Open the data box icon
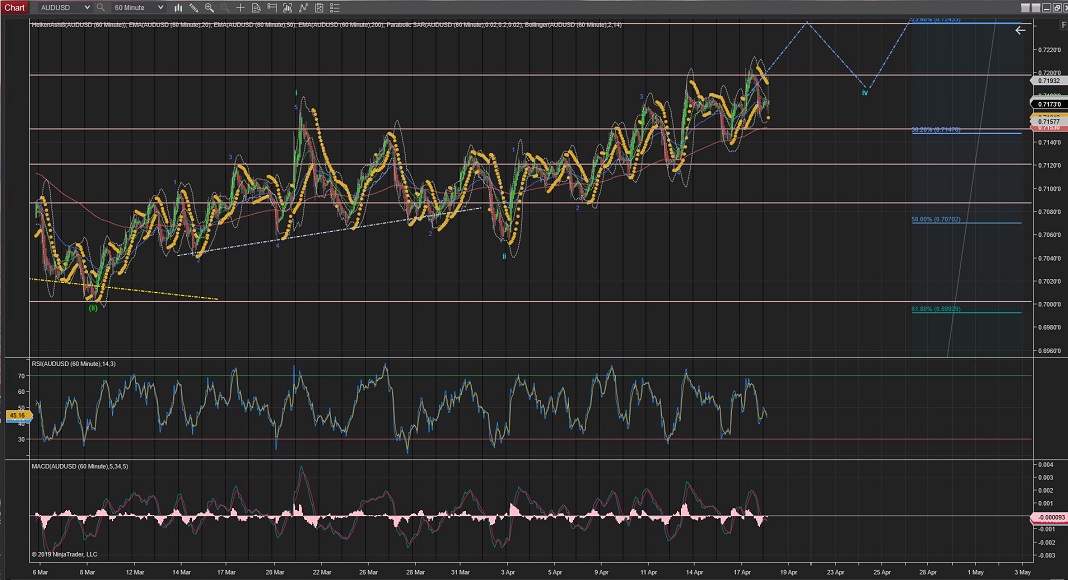This screenshot has width=1068, height=580. (x=256, y=7)
